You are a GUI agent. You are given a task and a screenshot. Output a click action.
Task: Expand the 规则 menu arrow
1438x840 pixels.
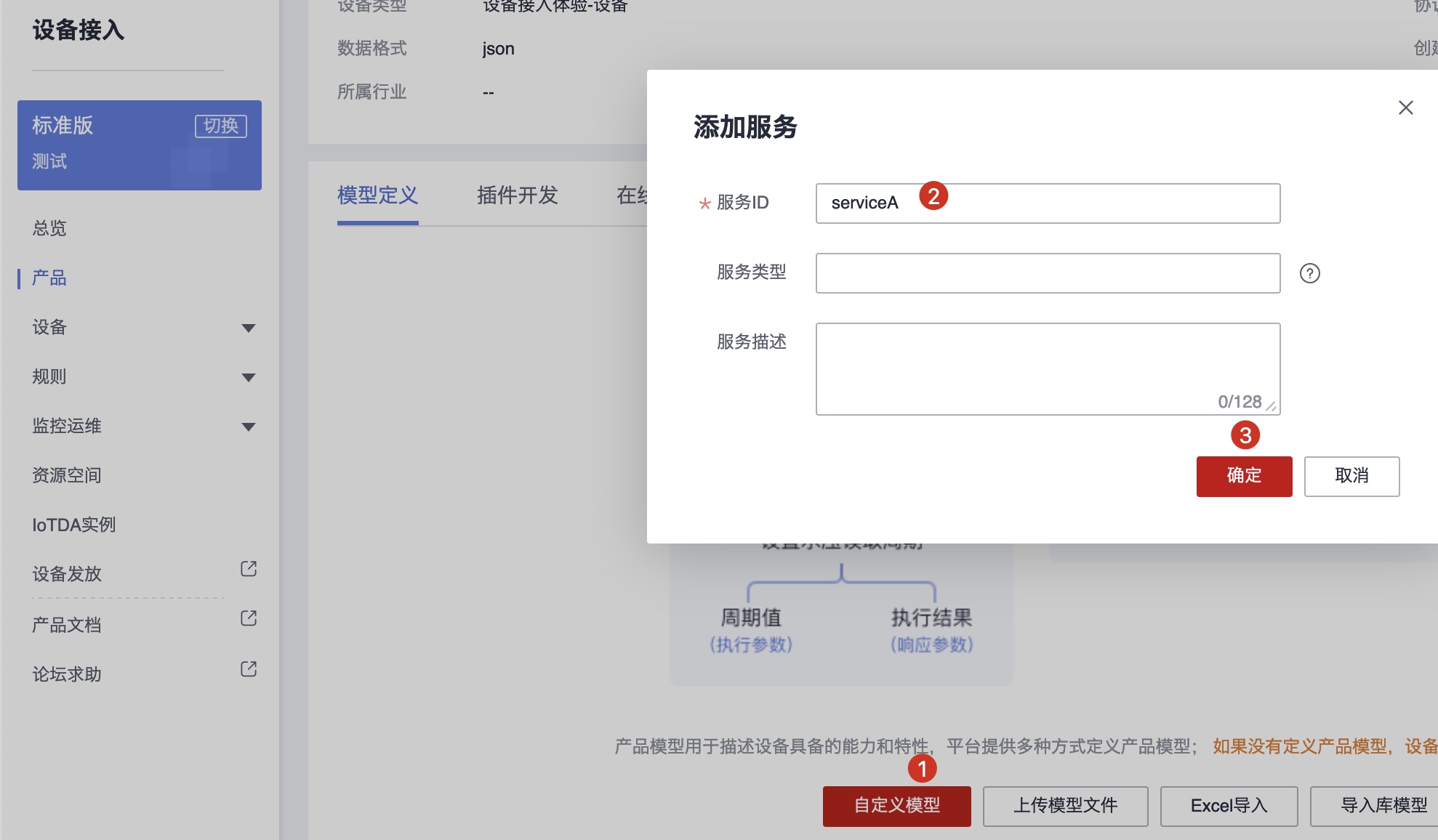pos(249,378)
